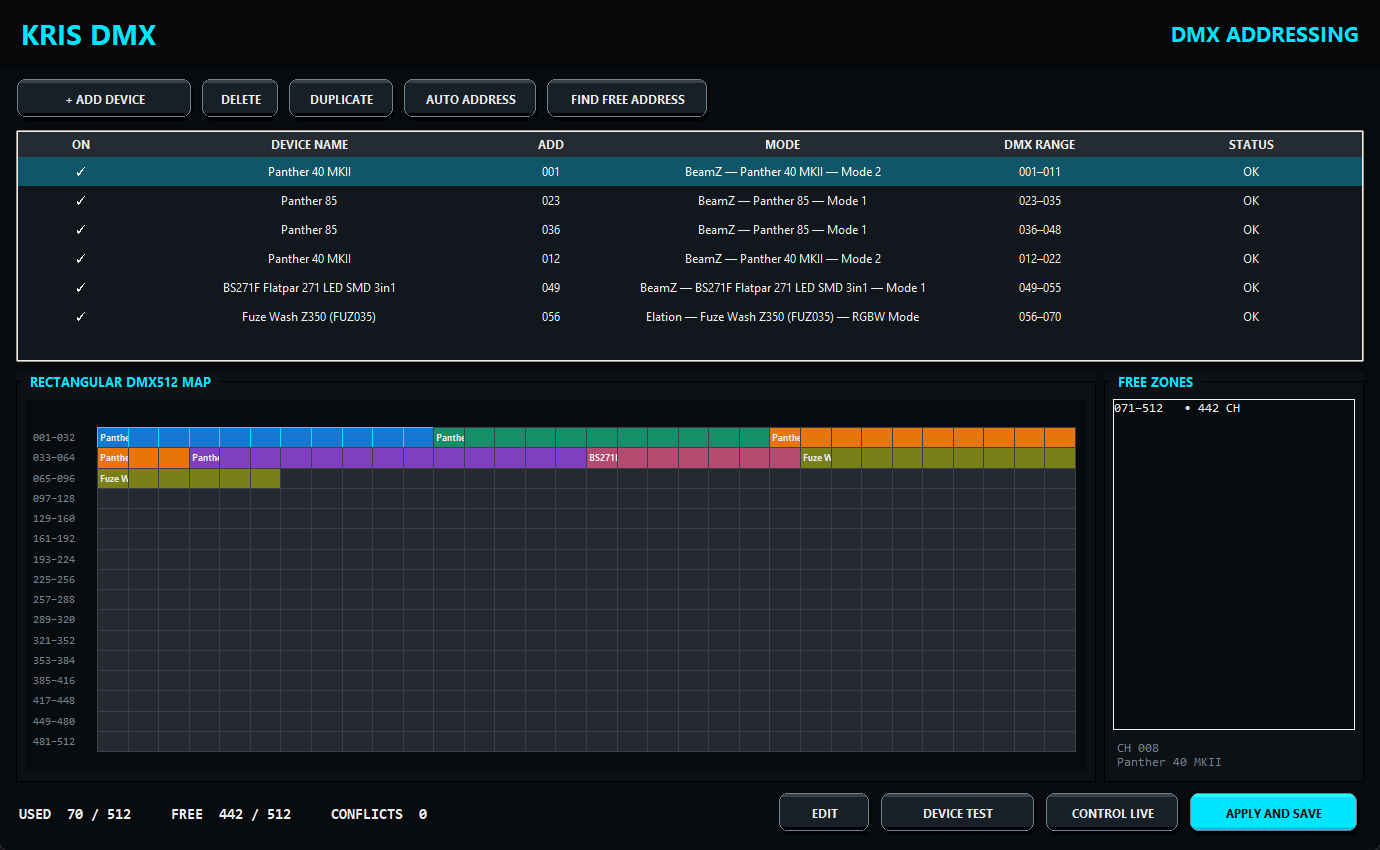Select the Panther 40 MKII device name at address 001
1380x850 pixels.
pyautogui.click(x=309, y=172)
